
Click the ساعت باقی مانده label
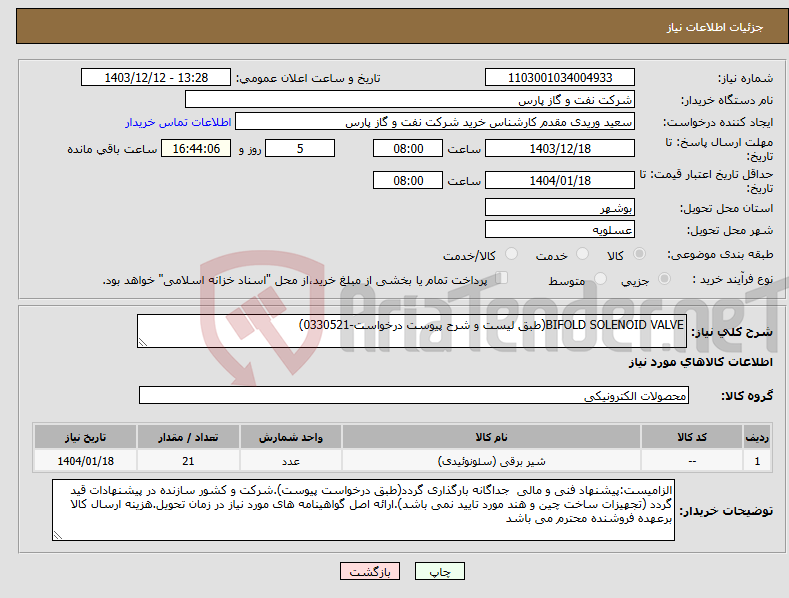112,149
